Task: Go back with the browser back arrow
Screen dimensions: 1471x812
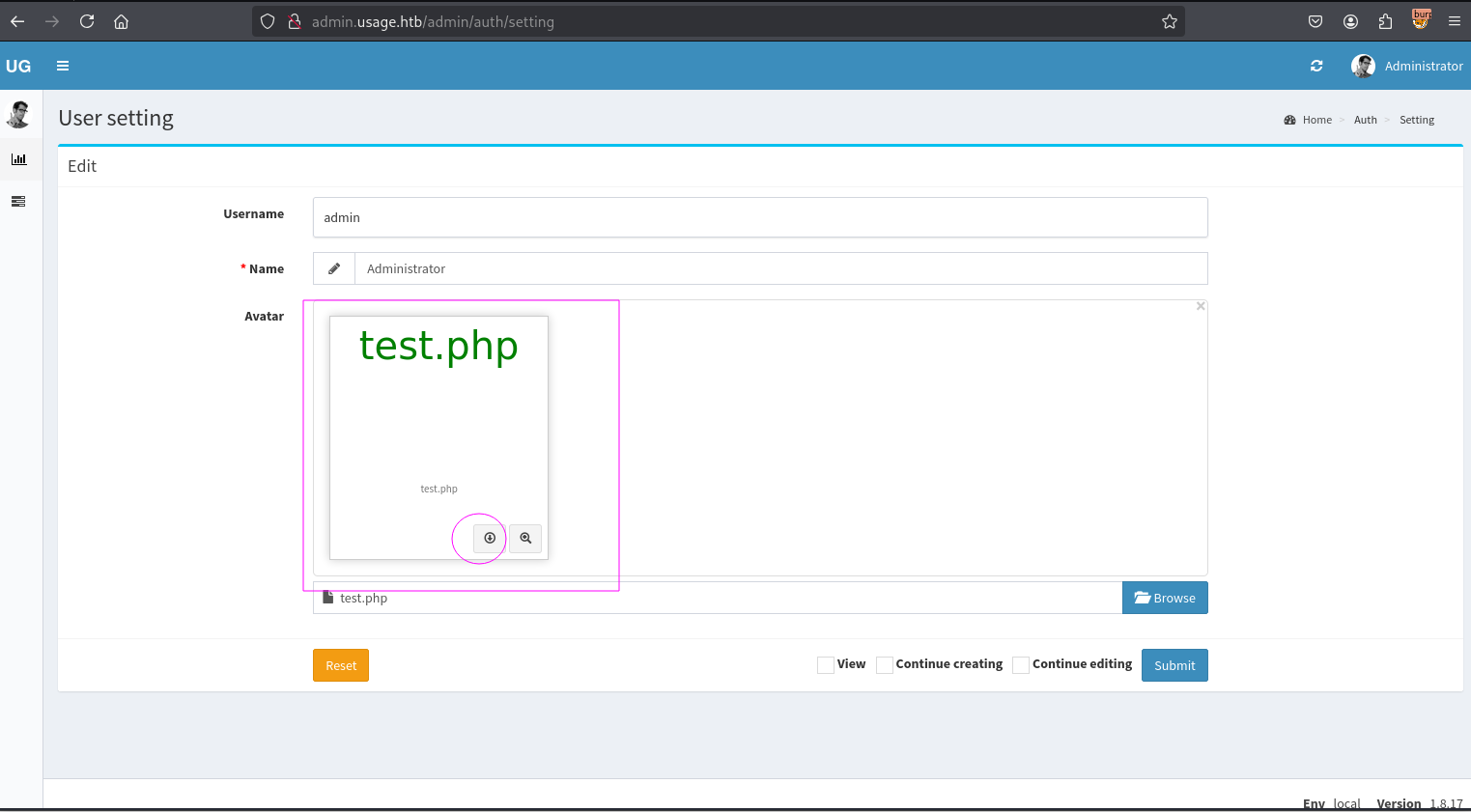Action: click(x=17, y=21)
